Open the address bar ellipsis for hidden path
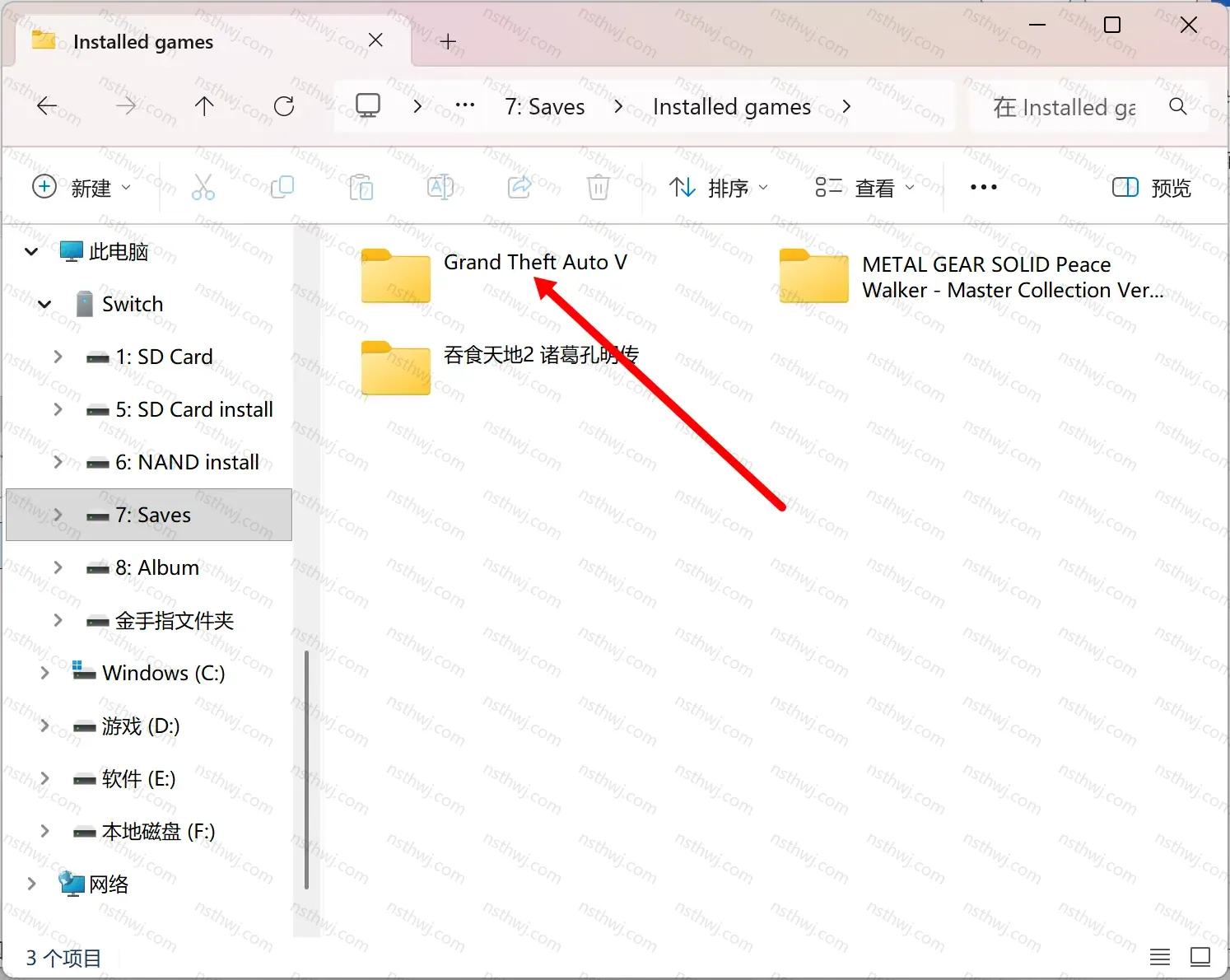This screenshot has height=980, width=1230. pos(465,105)
